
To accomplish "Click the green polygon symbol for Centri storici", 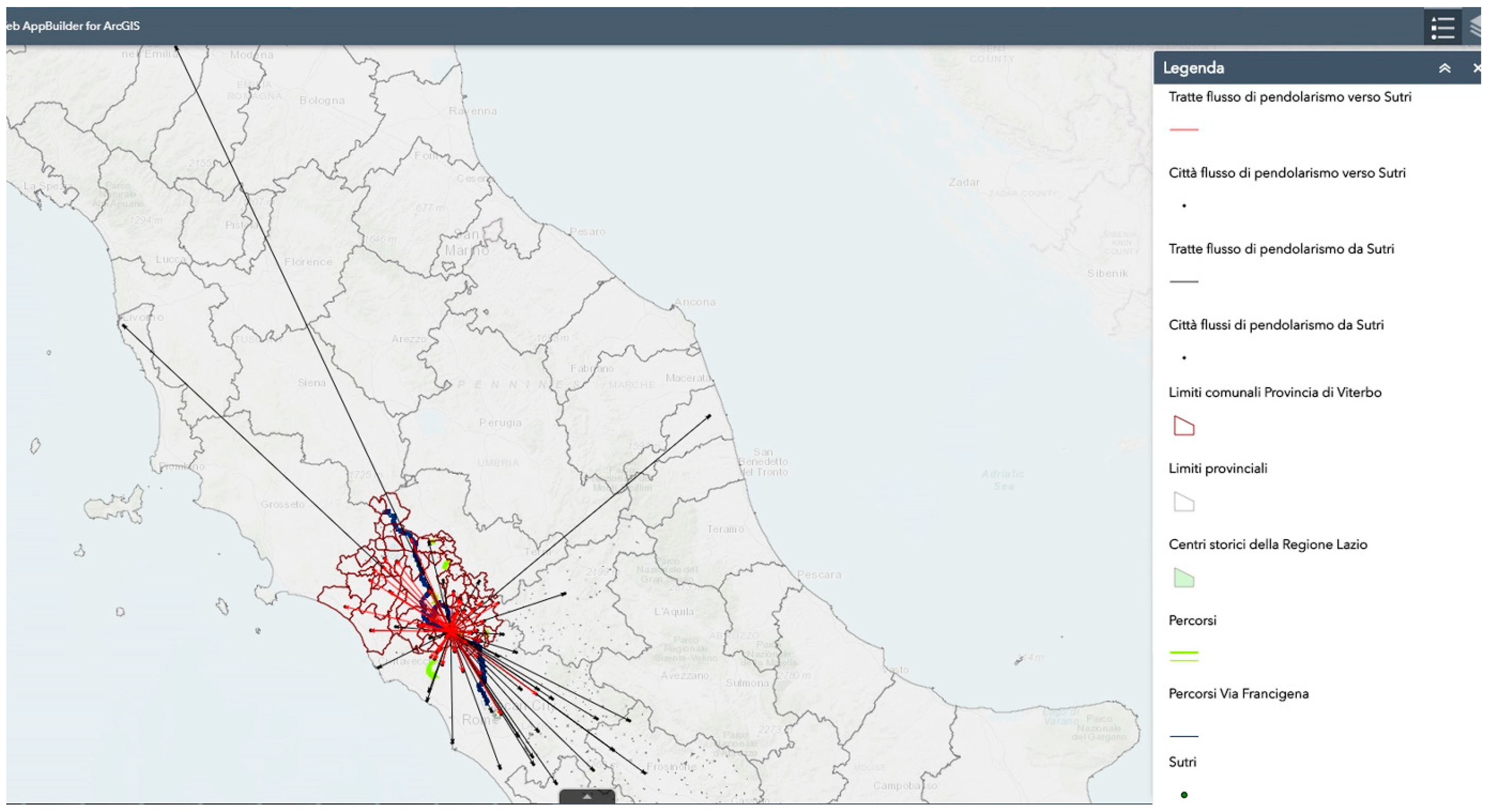I will coord(1183,578).
